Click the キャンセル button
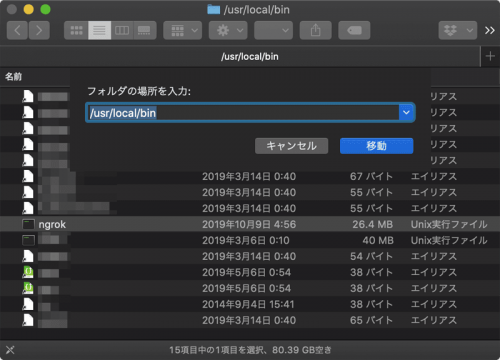Screen dimensions: 500x360 tap(291, 146)
